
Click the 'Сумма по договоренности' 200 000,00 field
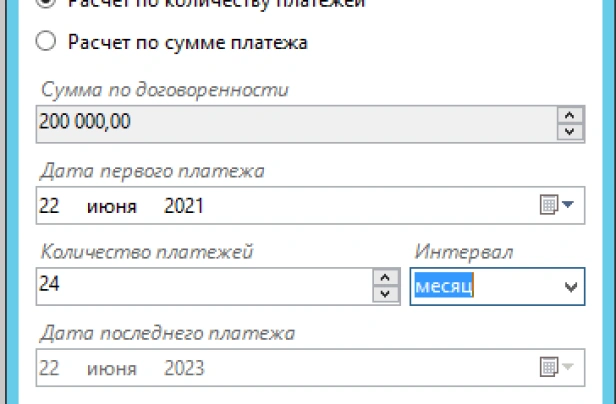(x=290, y=123)
